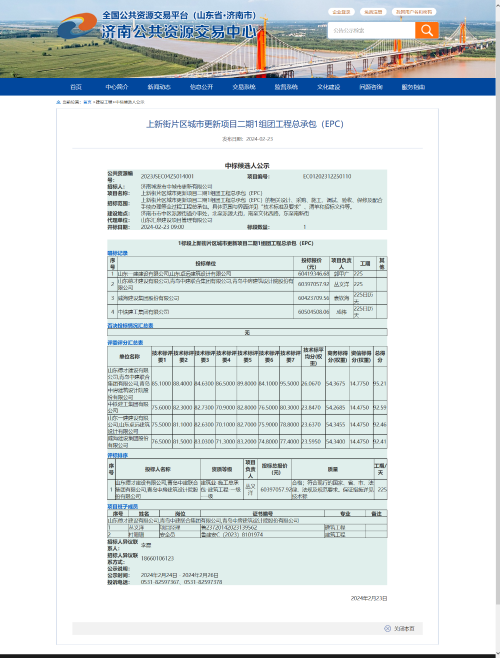Click the total score 92.59
500x658 pixels.
pyautogui.click(x=380, y=407)
